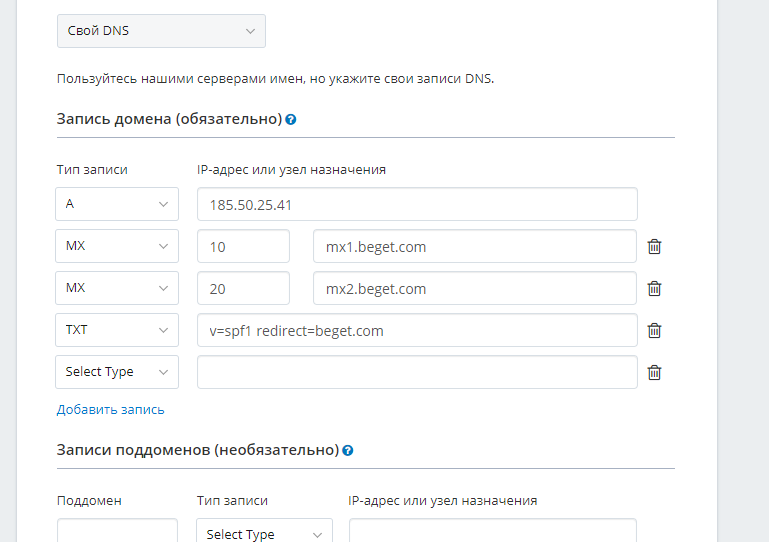
Task: Open the Свой DNS dropdown
Action: pos(161,31)
